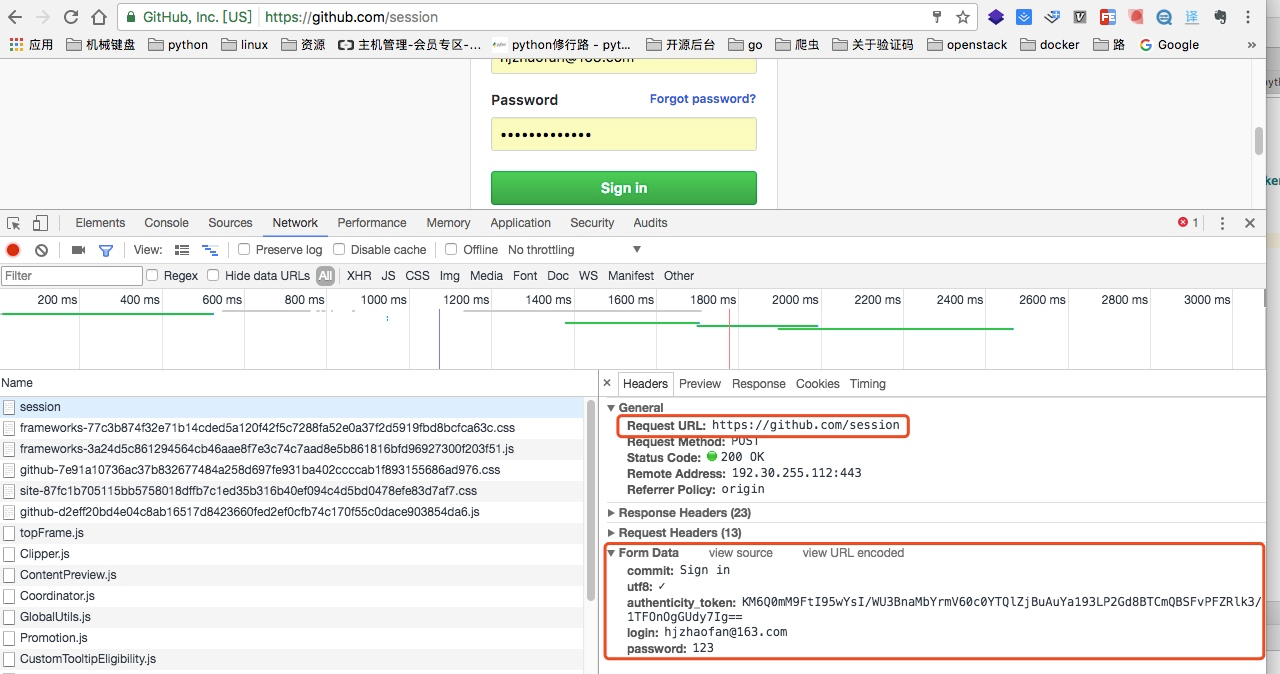Open the Google bookmark

1170,45
